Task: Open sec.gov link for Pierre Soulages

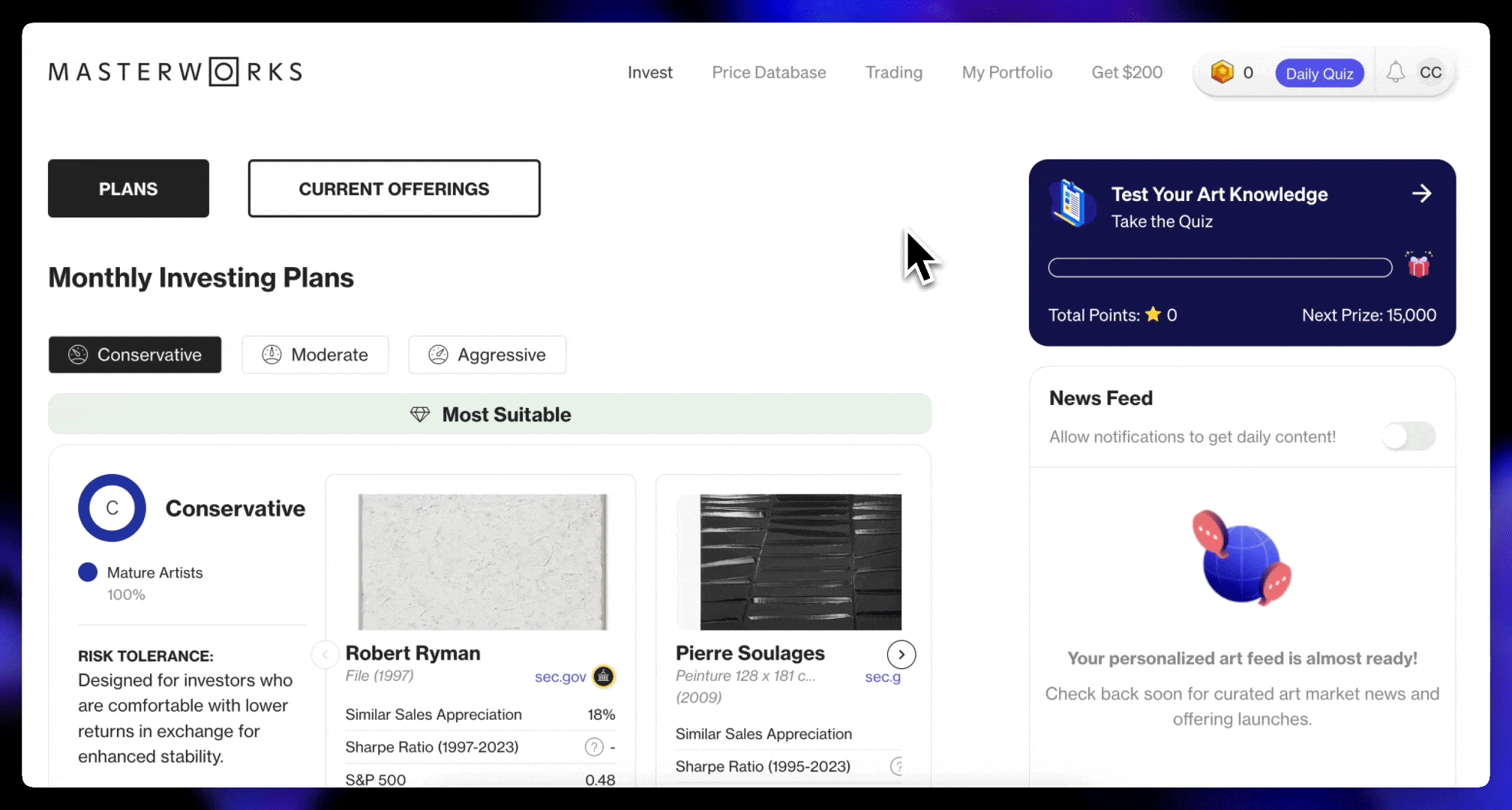Action: pyautogui.click(x=883, y=676)
